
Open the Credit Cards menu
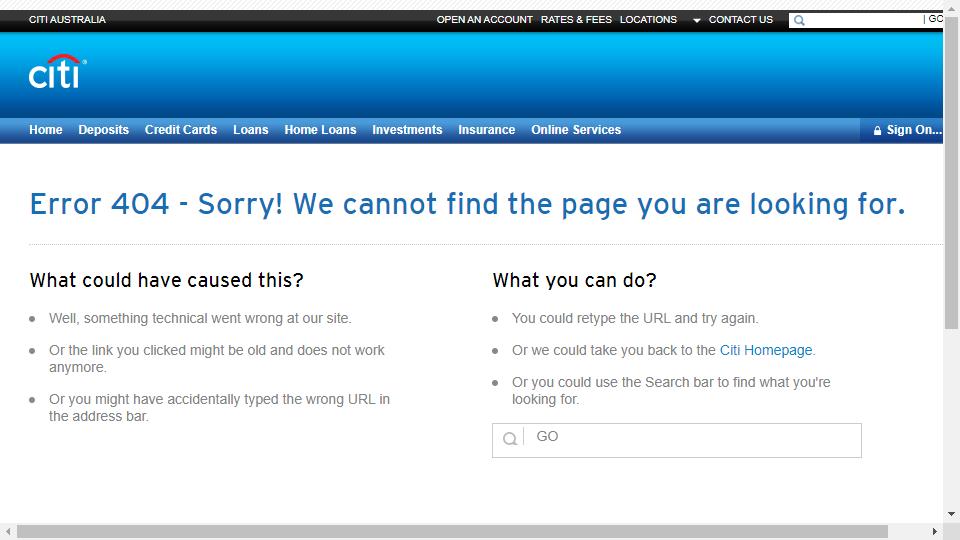point(181,130)
